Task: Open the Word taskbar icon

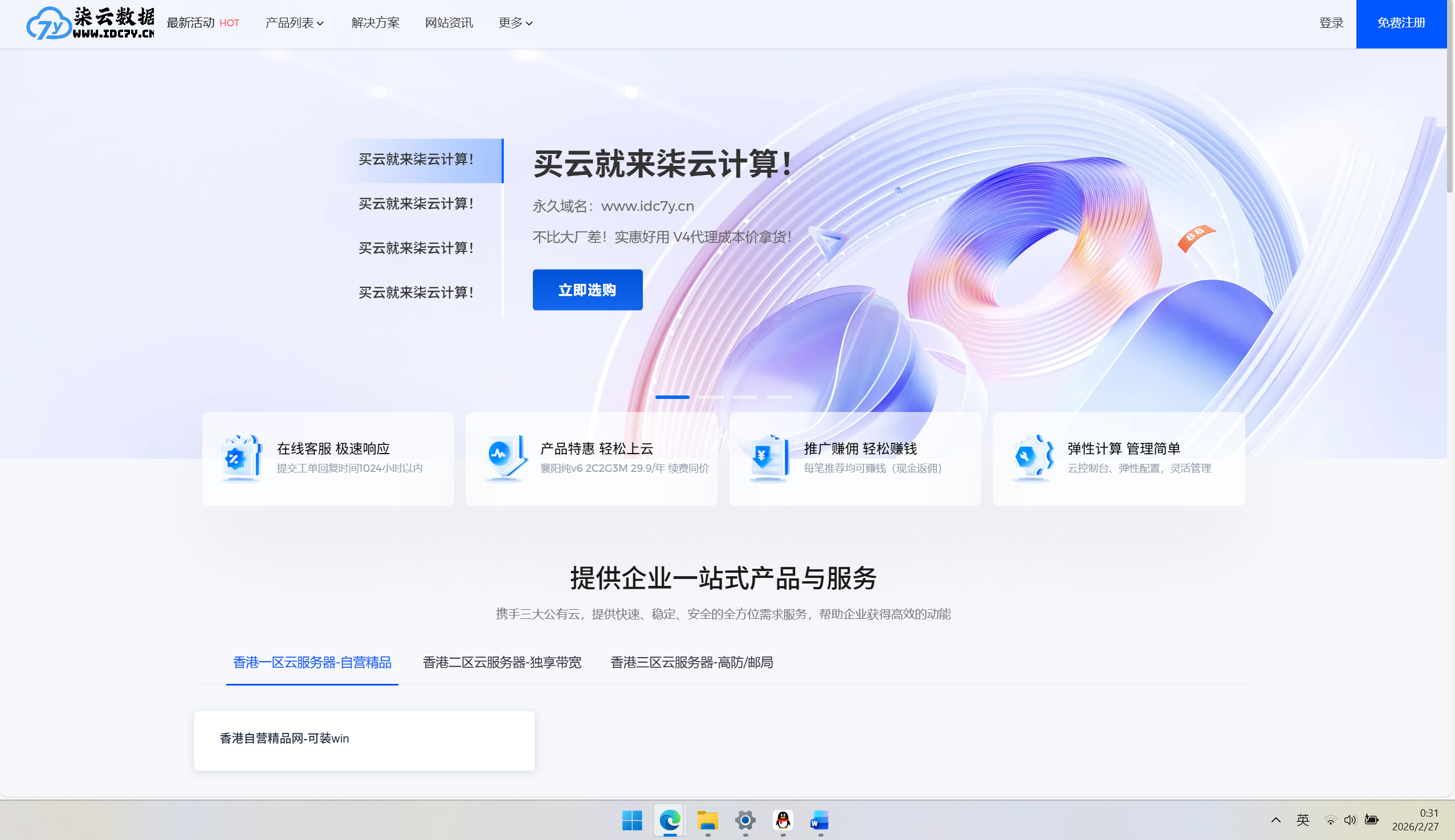Action: point(820,820)
